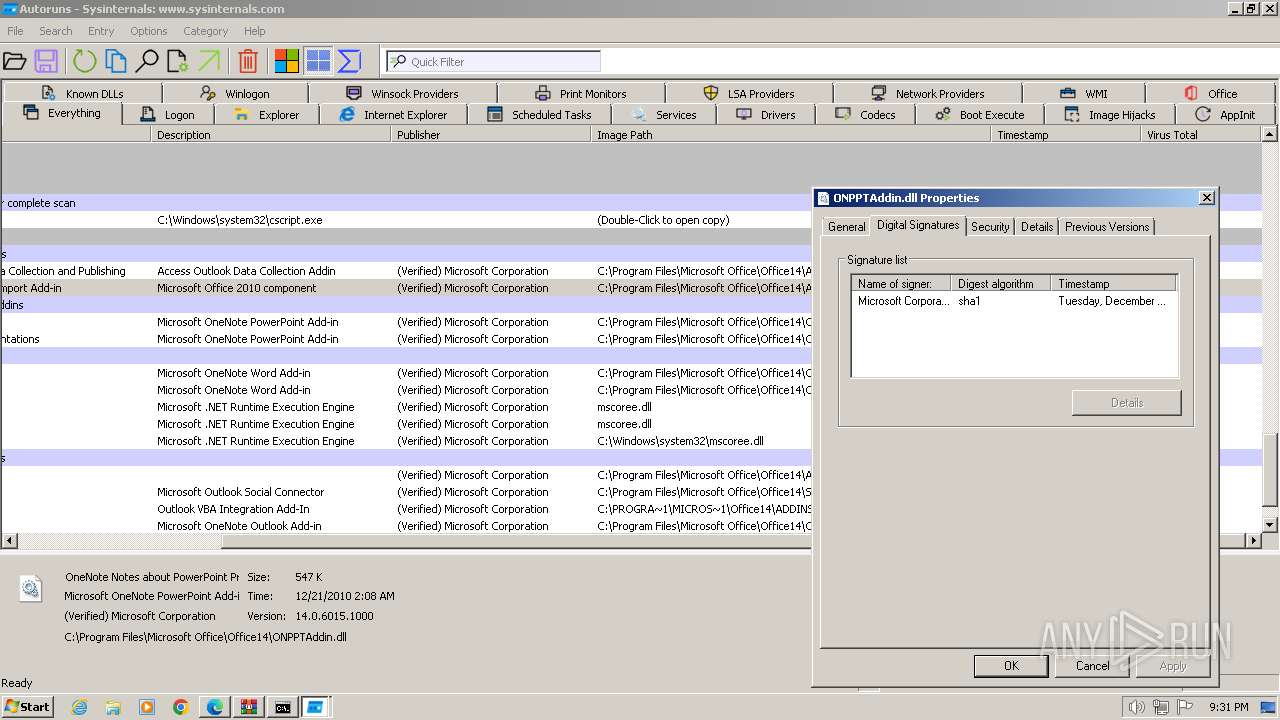Viewport: 1280px width, 720px height.
Task: Switch to the Winsock Providers tab
Action: (x=402, y=93)
